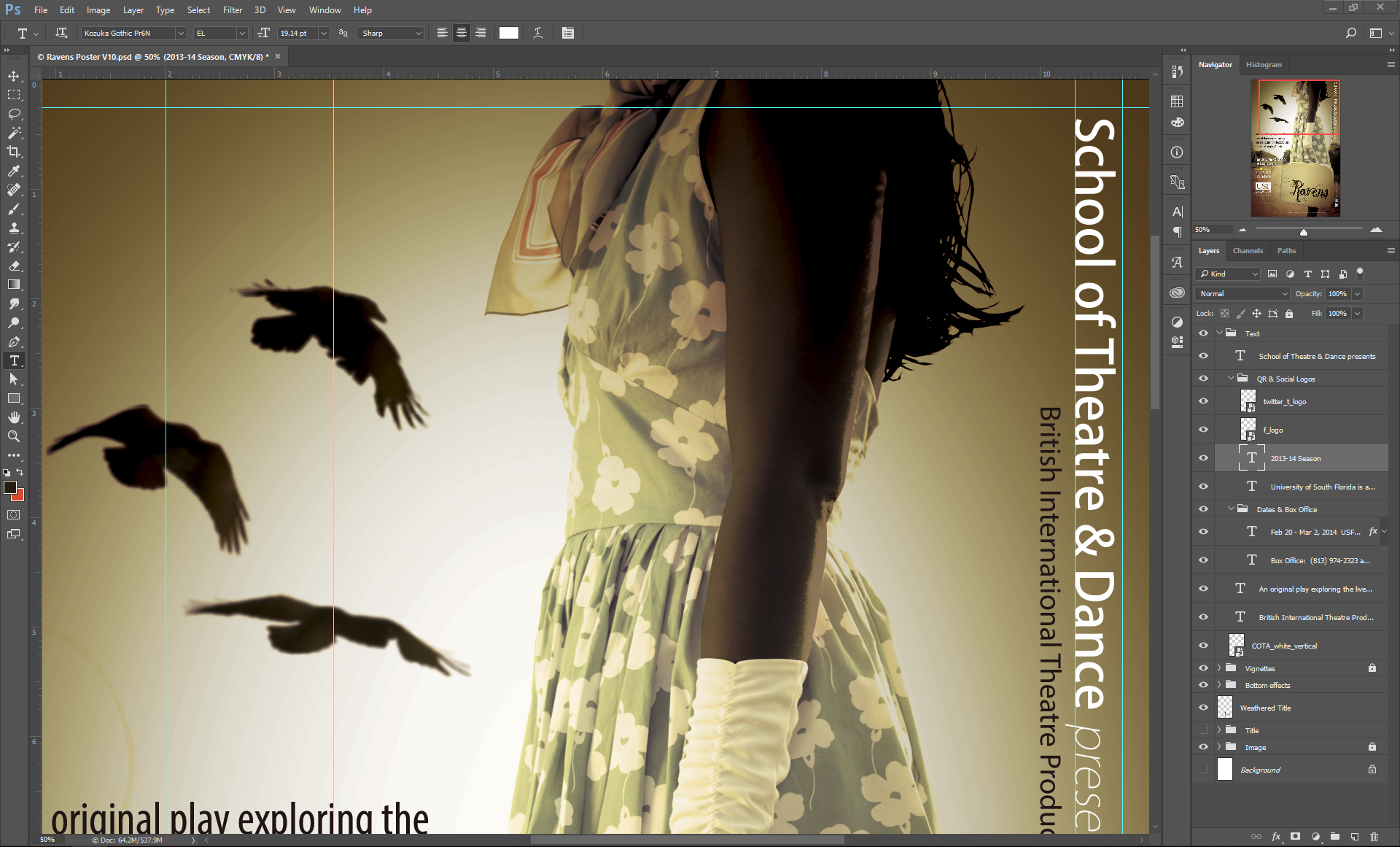Center align text button
This screenshot has width=1400, height=847.
pos(462,33)
